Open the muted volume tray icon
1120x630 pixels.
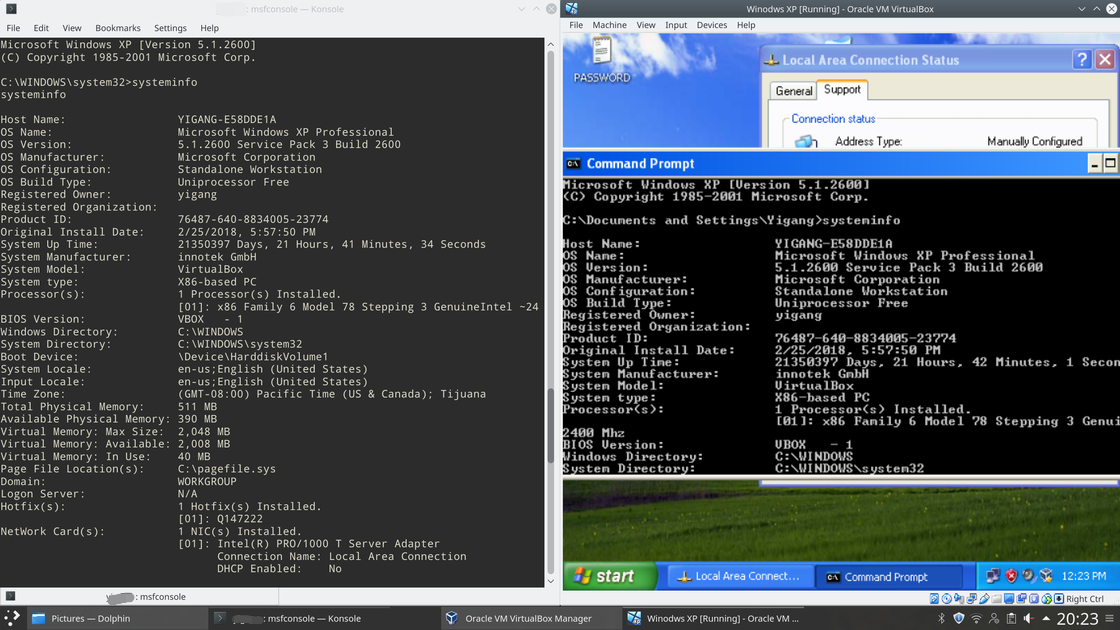pos(1029,619)
